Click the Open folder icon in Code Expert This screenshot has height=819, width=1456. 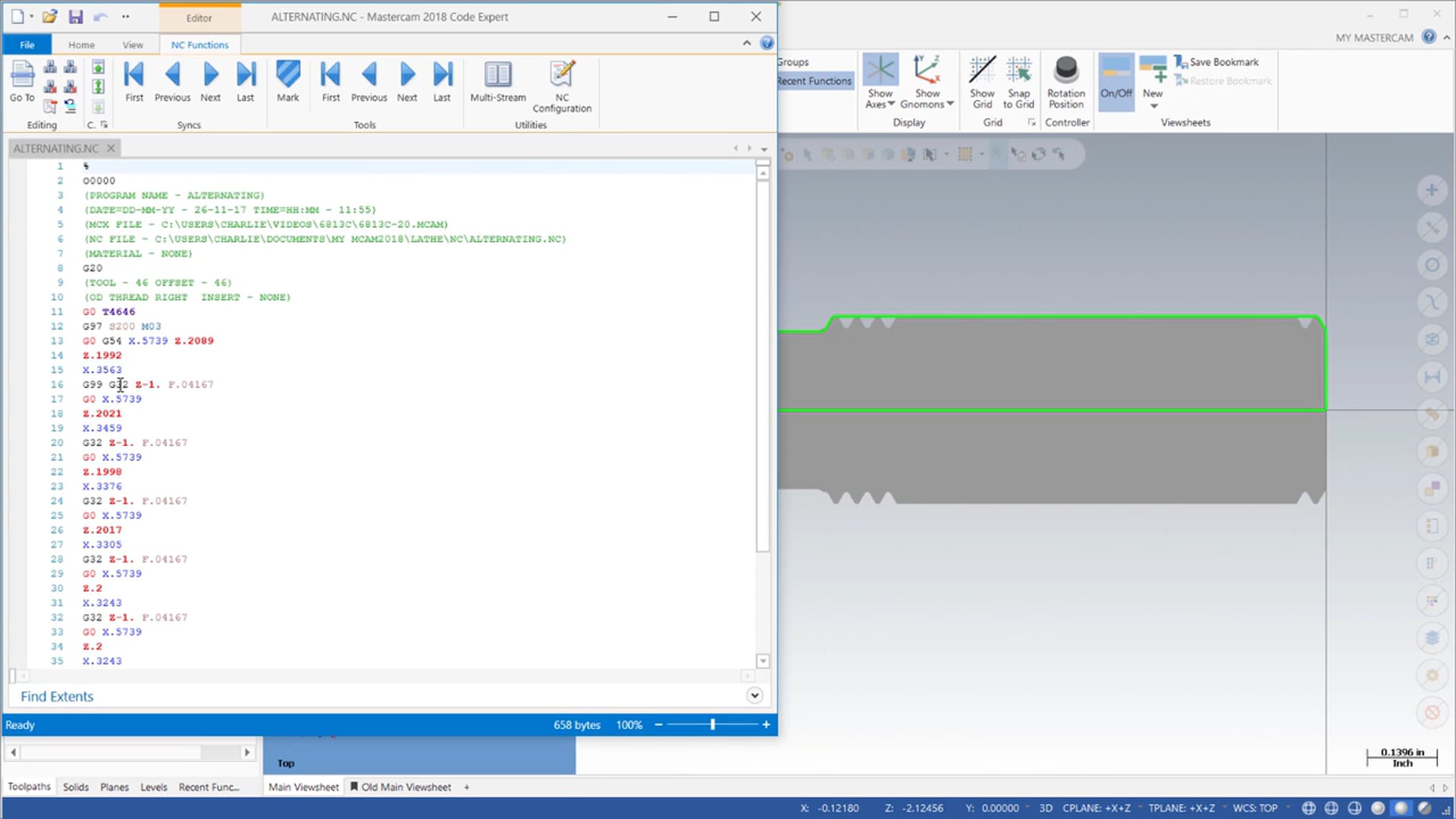tap(49, 17)
